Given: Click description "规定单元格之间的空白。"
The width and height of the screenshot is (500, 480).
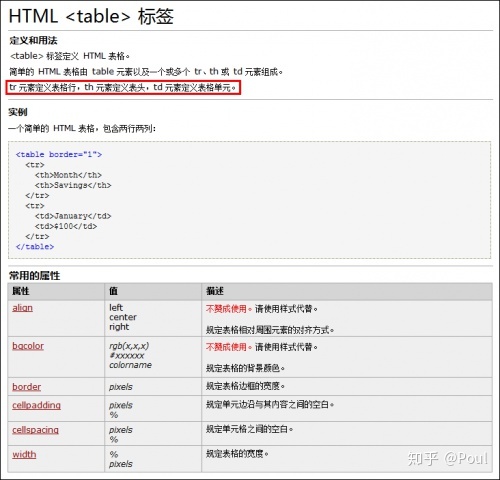Looking at the screenshot, I should pos(249,429).
